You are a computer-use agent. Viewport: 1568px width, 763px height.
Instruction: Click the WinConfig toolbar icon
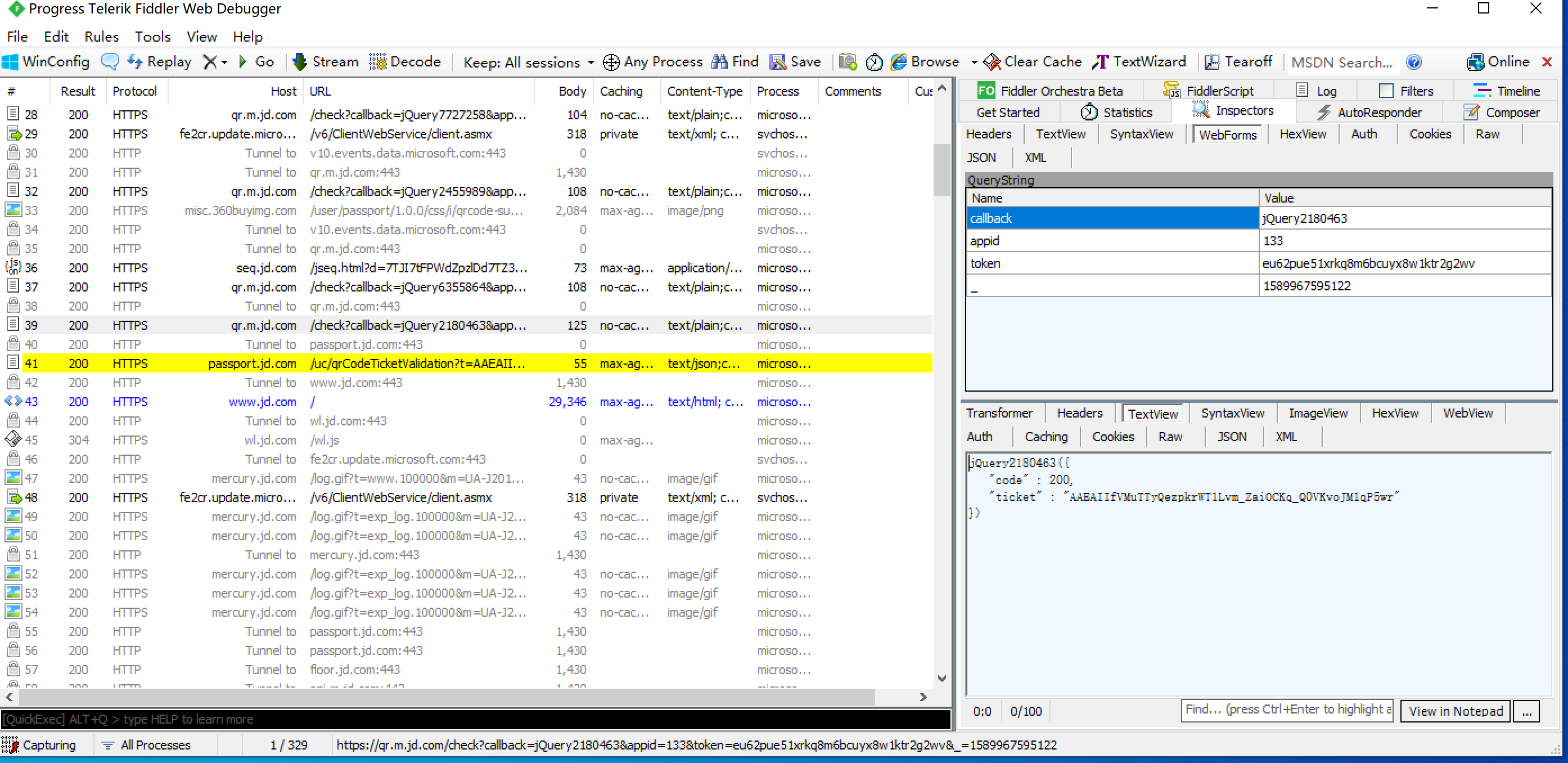tap(11, 62)
